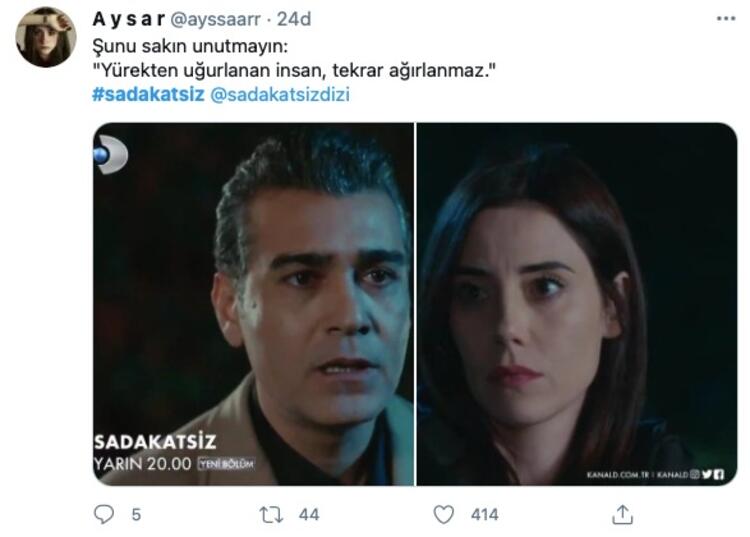
Task: Click the SADAKATSİZ title overlay
Action: click(155, 442)
